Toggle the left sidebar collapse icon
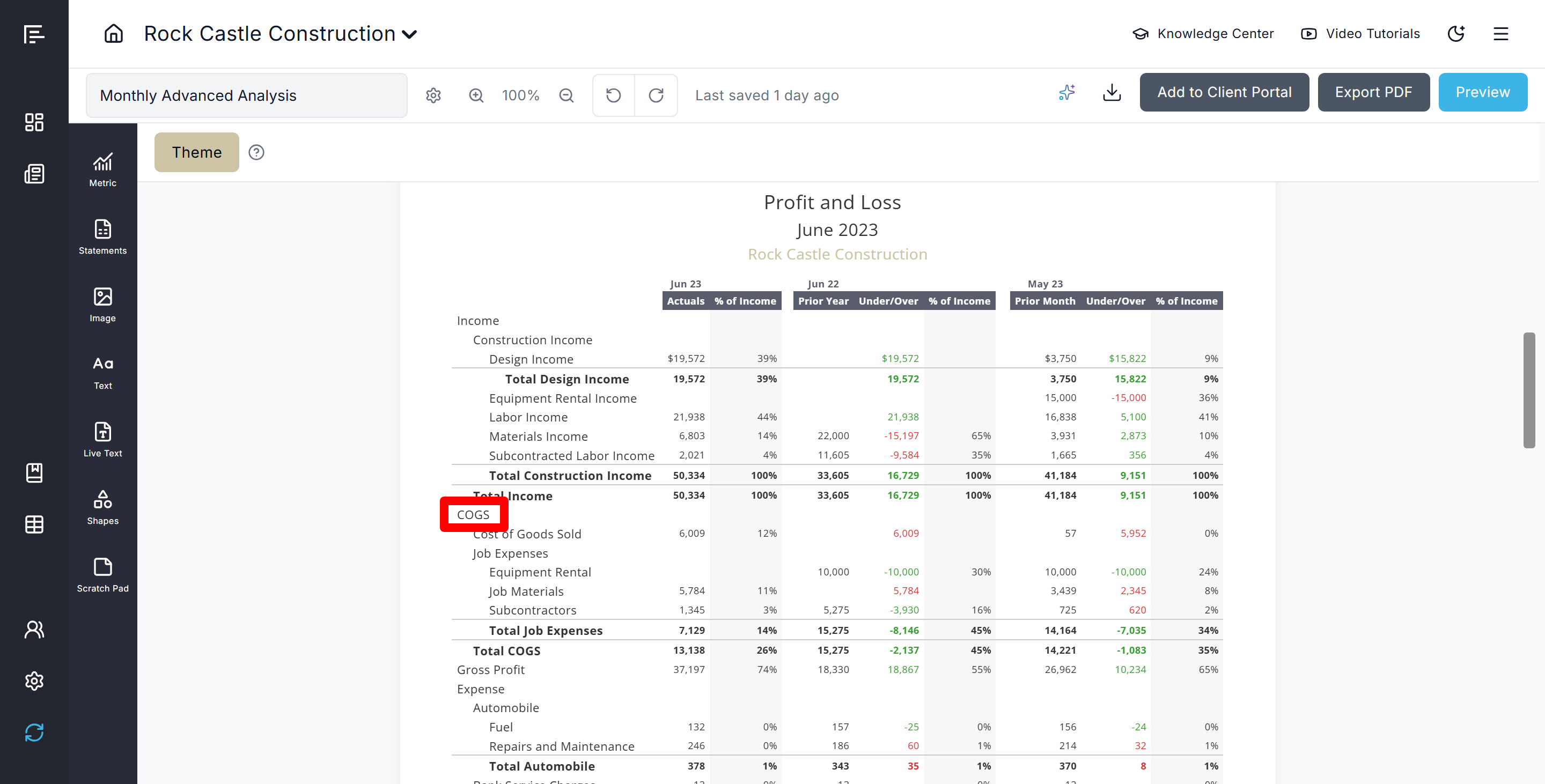 pos(34,34)
